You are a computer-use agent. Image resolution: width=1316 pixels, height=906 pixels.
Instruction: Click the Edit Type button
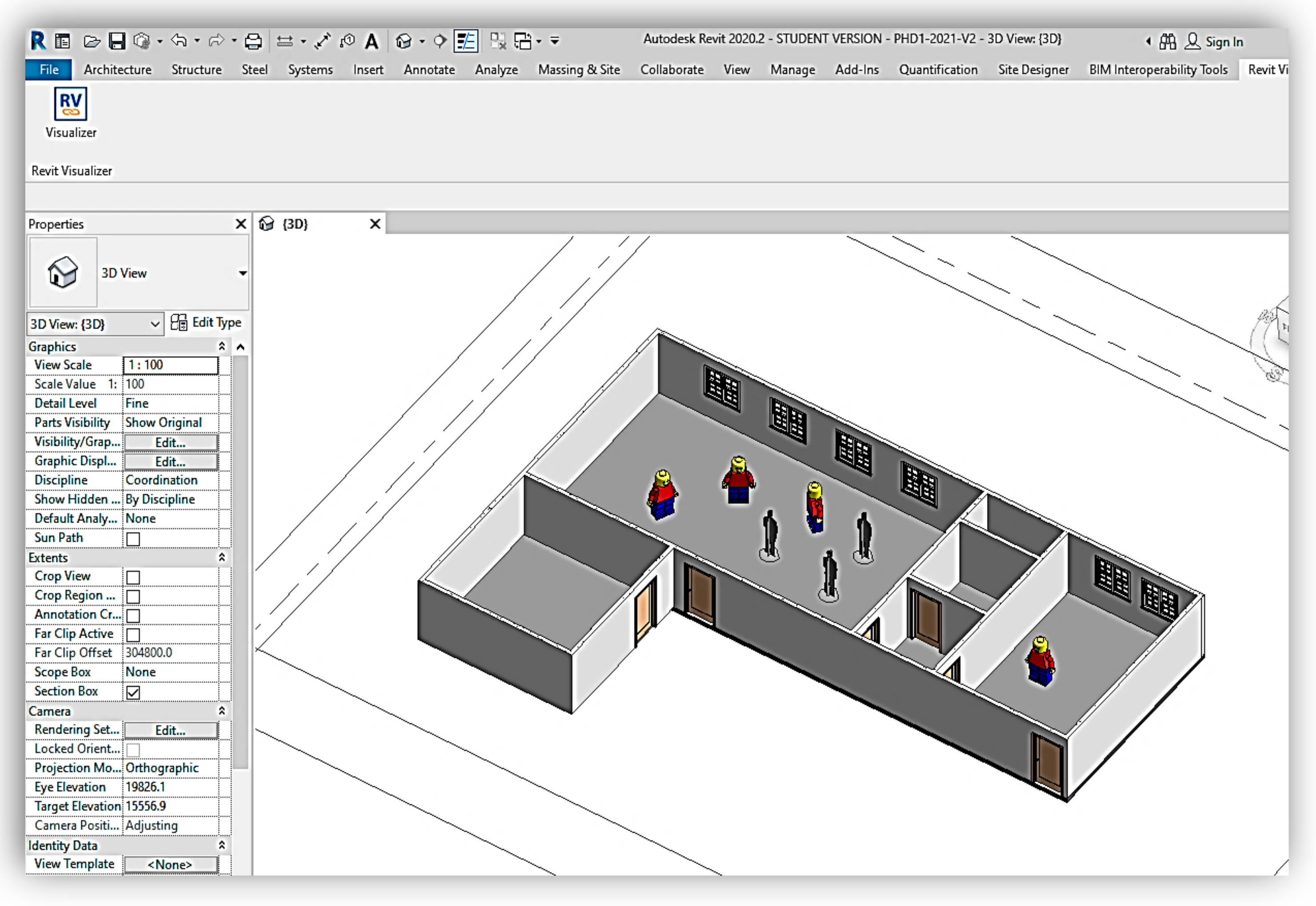[x=206, y=323]
